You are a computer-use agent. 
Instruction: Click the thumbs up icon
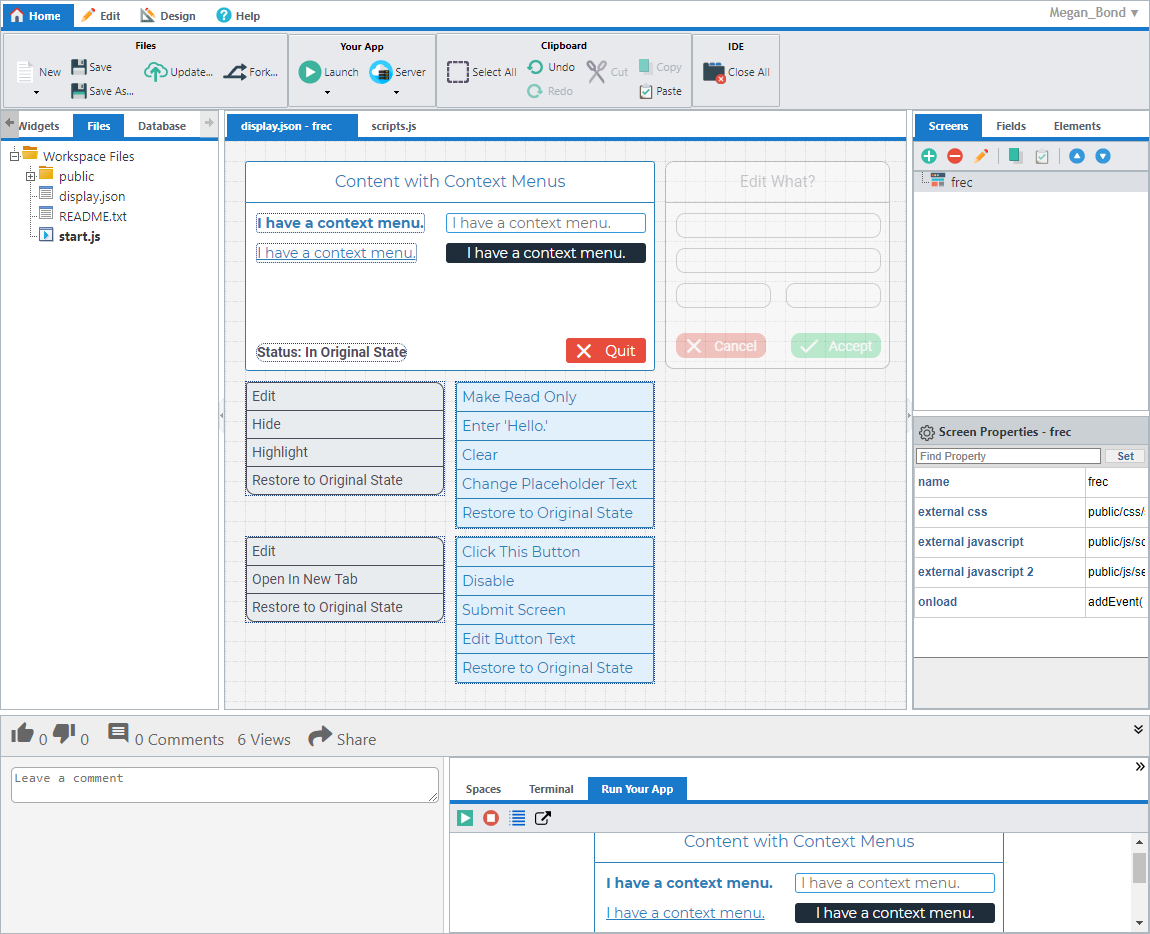click(22, 735)
